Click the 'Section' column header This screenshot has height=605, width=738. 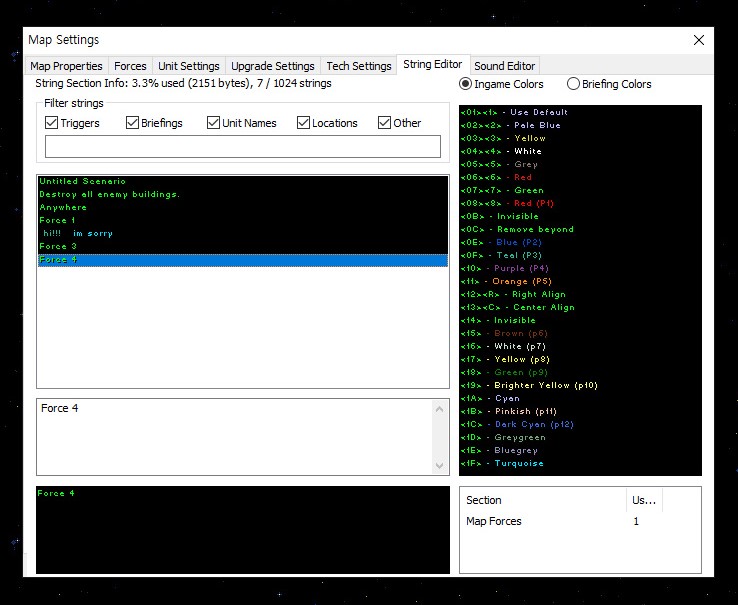[543, 500]
